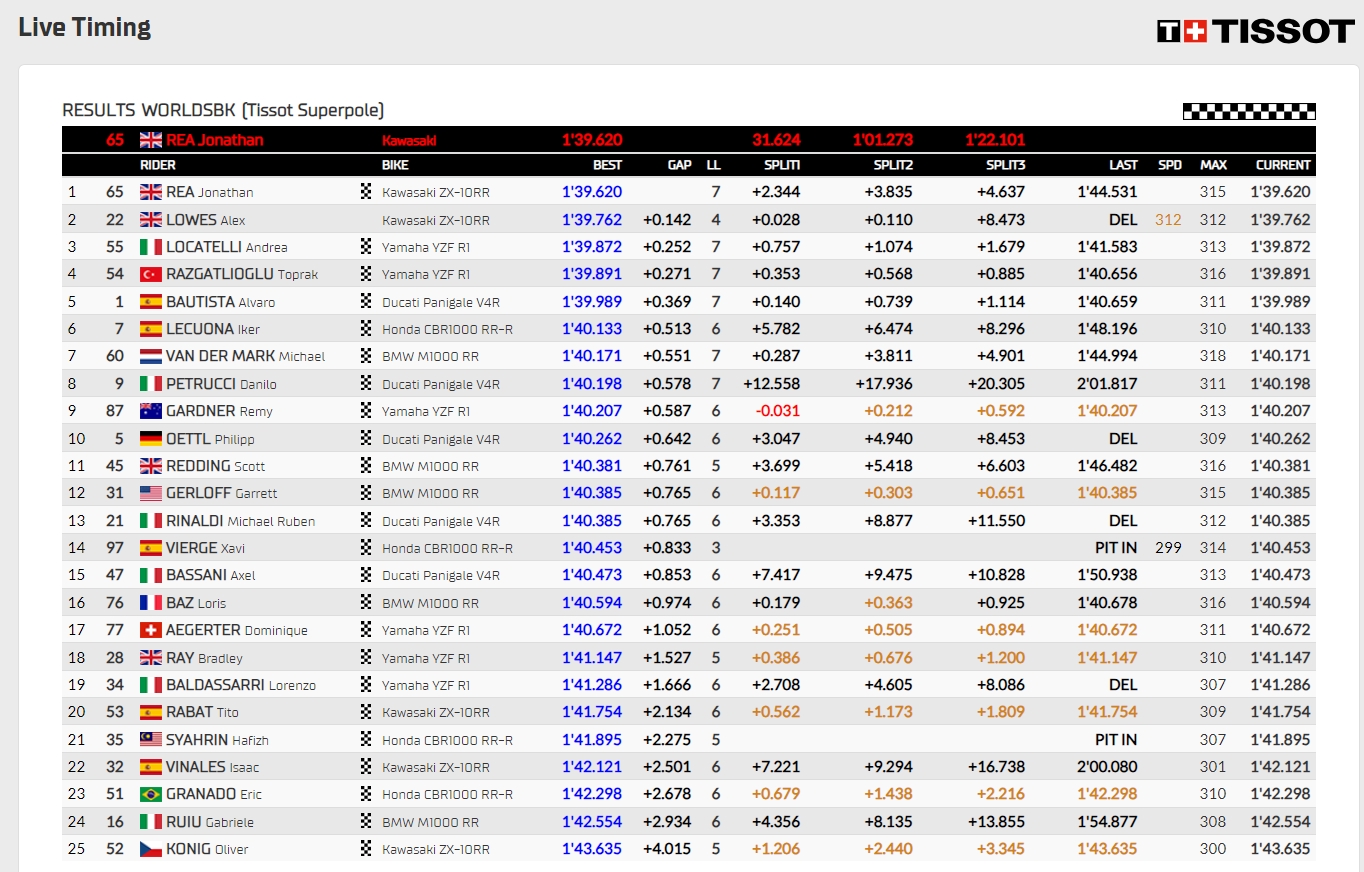This screenshot has height=872, width=1364.
Task: Select rider name RINALDI Michael Ruben
Action: click(240, 521)
